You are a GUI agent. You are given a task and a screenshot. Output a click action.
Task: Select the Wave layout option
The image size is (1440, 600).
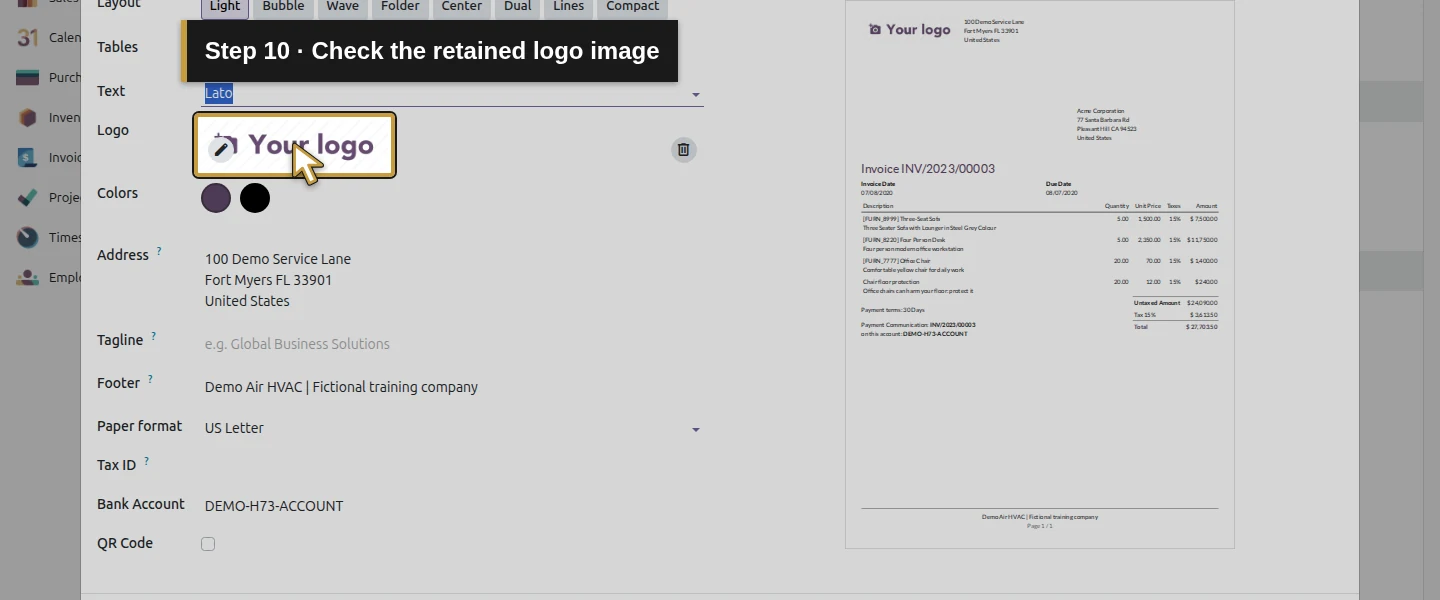click(x=342, y=6)
